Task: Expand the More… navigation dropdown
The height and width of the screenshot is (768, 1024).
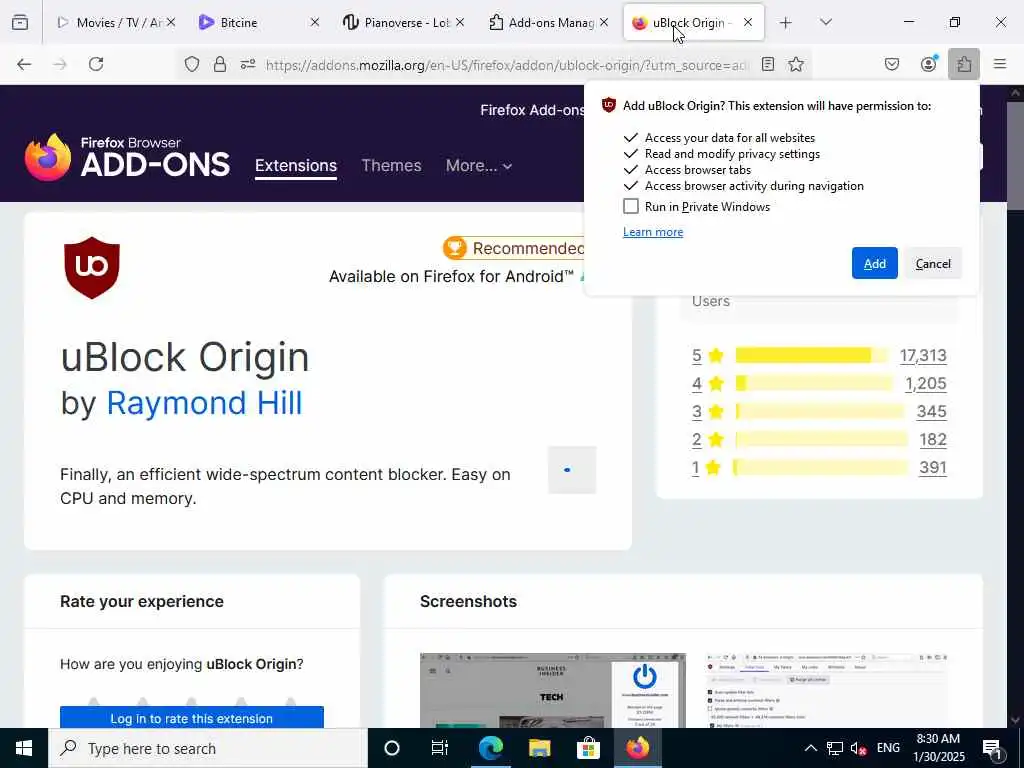Action: (479, 166)
